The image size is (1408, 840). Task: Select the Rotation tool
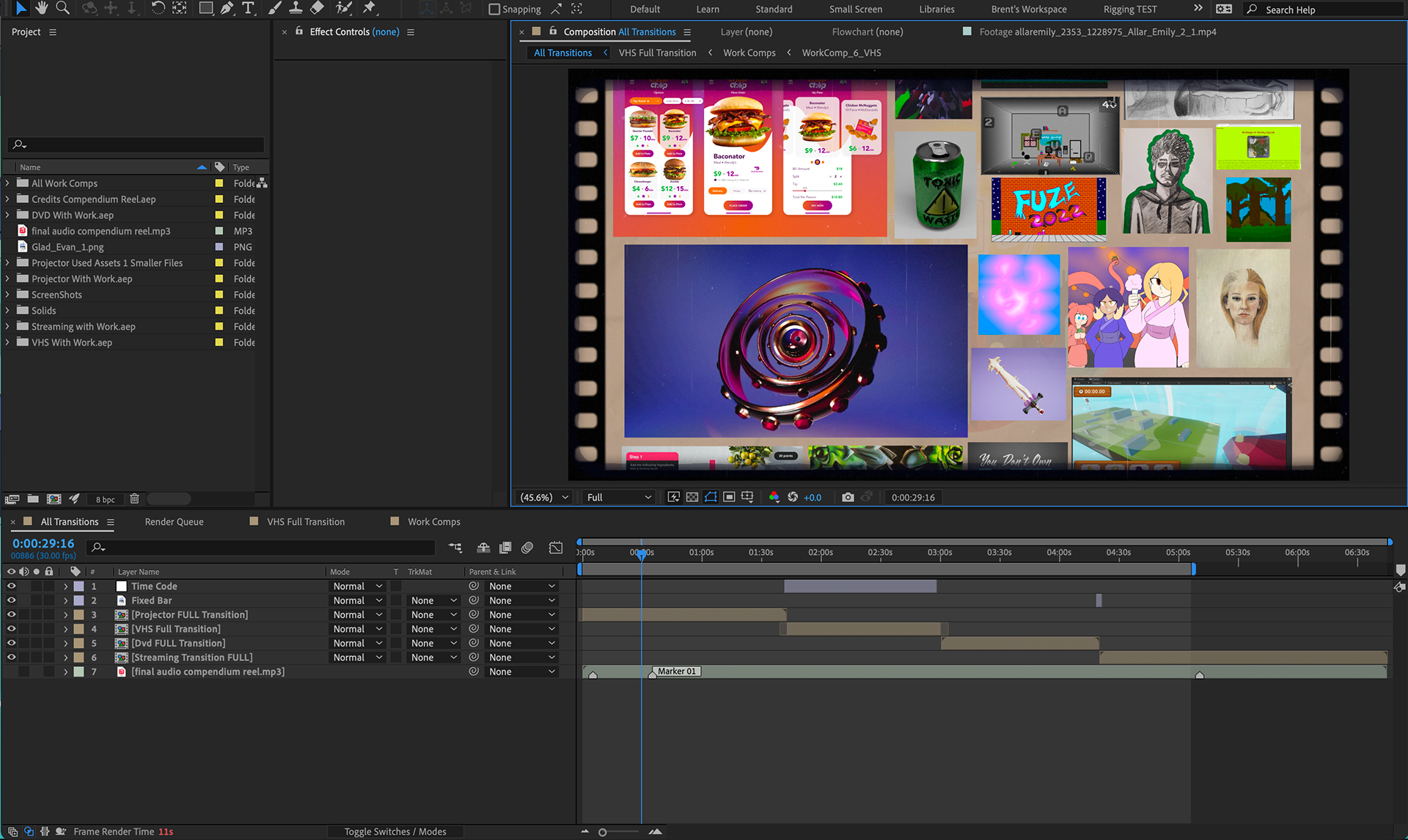(x=158, y=8)
